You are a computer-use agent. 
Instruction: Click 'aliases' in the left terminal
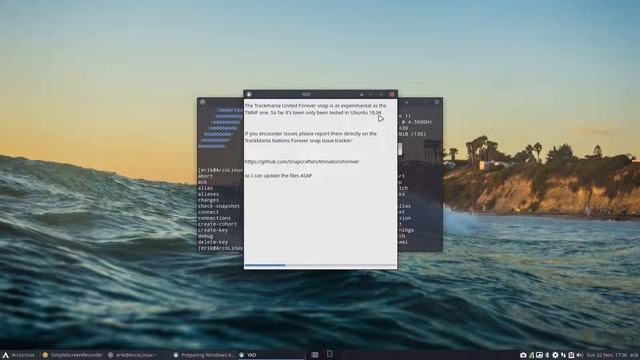(x=208, y=194)
